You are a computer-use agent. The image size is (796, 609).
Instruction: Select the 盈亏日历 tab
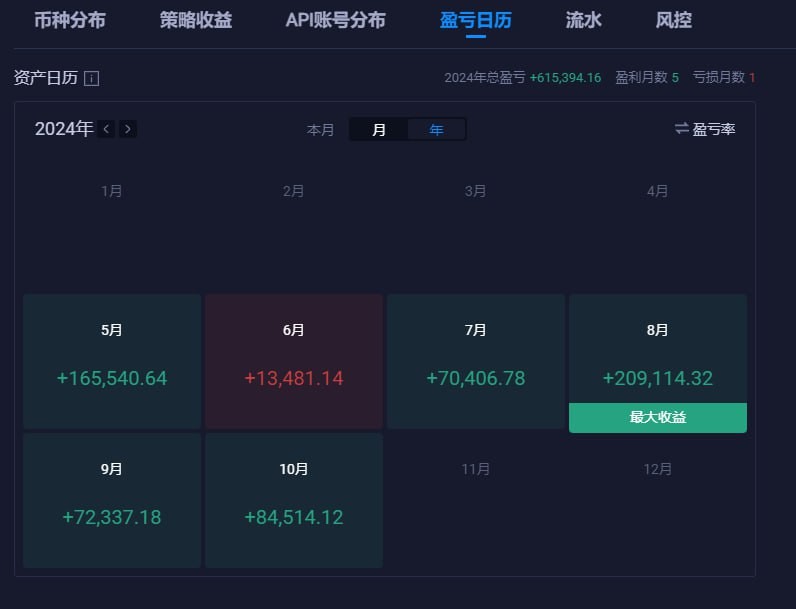(x=475, y=20)
